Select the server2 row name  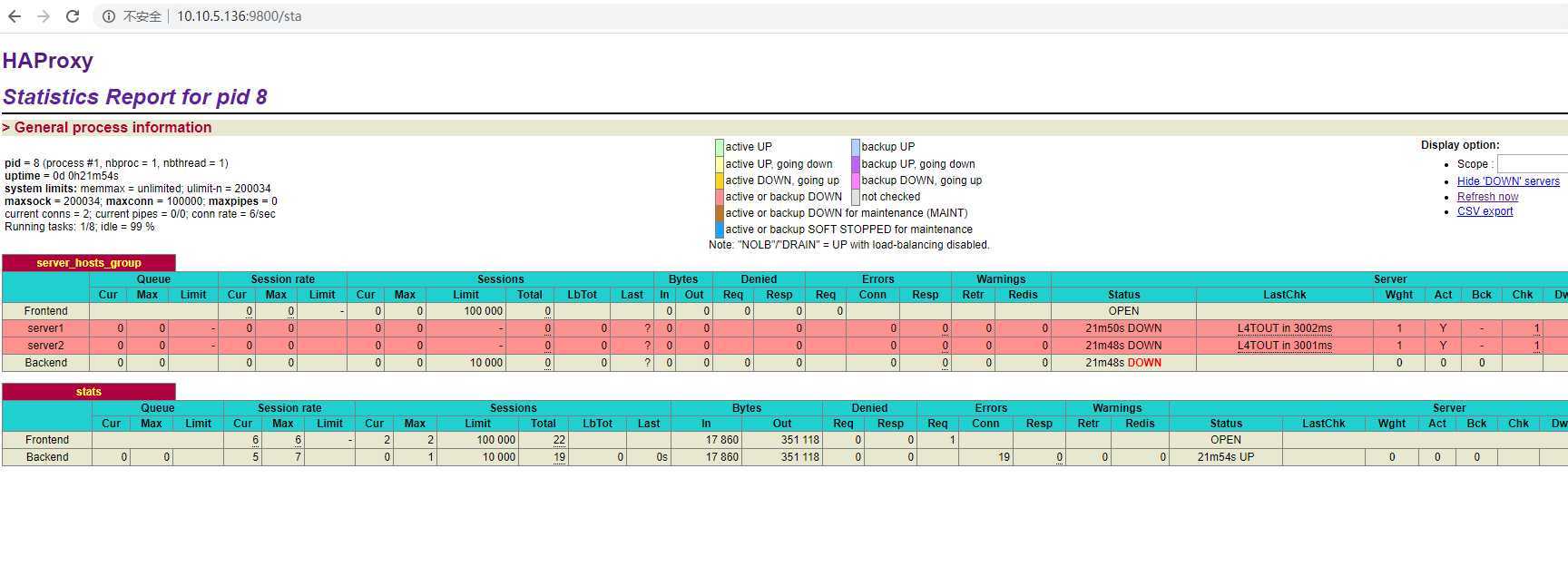click(46, 346)
